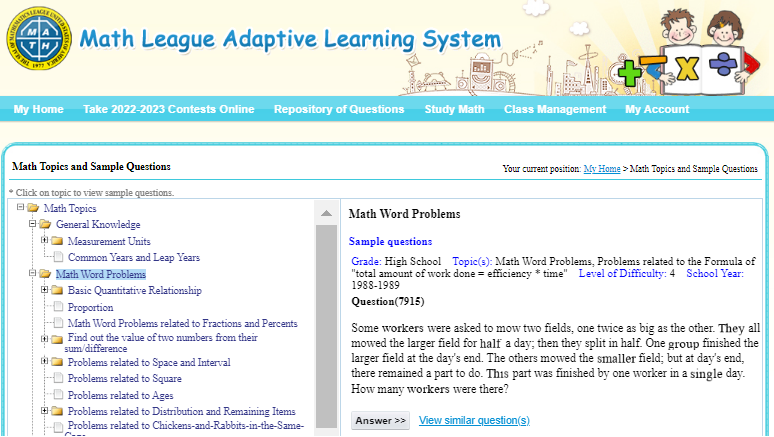774x437 pixels.
Task: Open Repository of Questions menu
Action: coord(339,109)
